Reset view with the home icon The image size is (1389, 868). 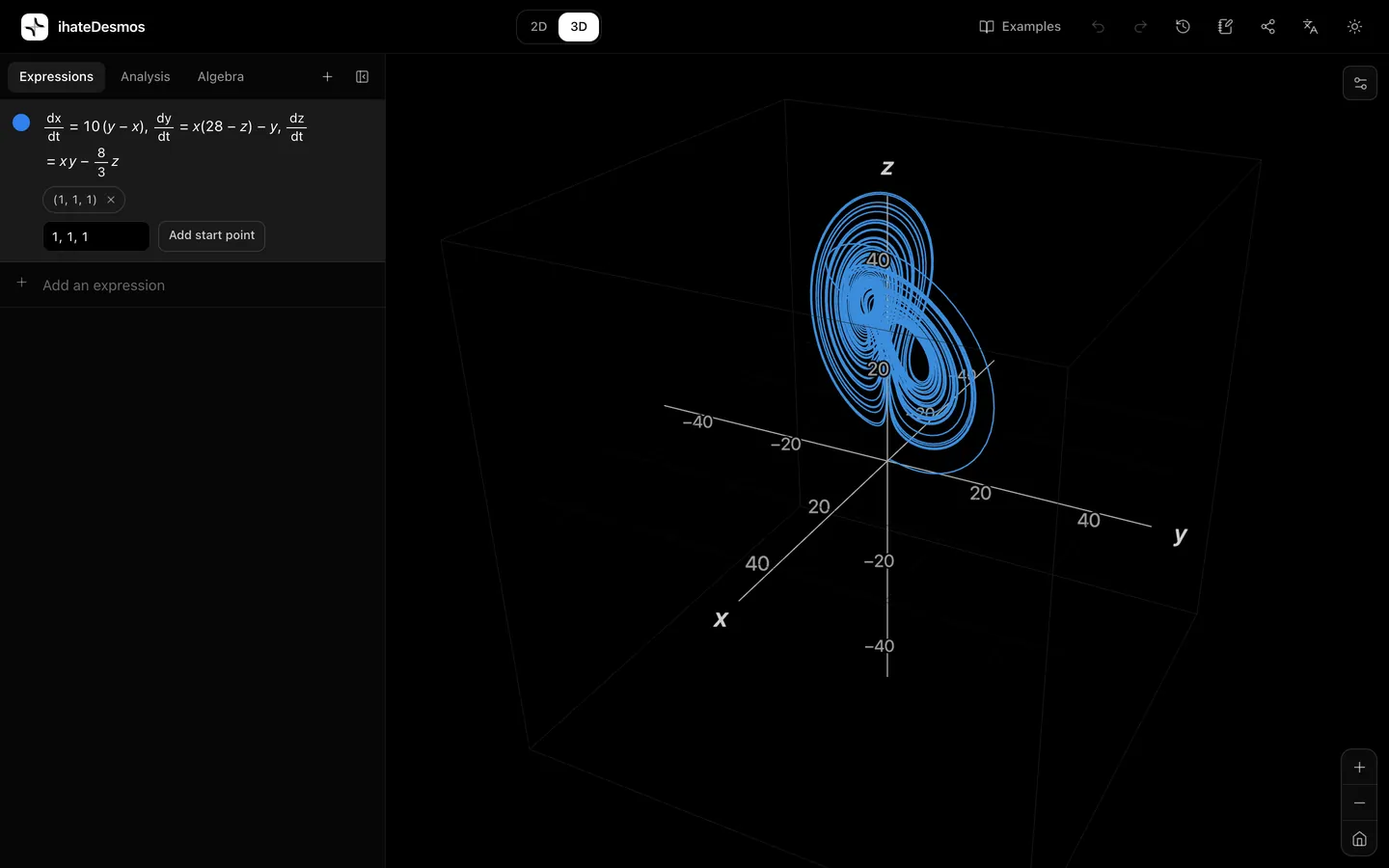[1359, 839]
